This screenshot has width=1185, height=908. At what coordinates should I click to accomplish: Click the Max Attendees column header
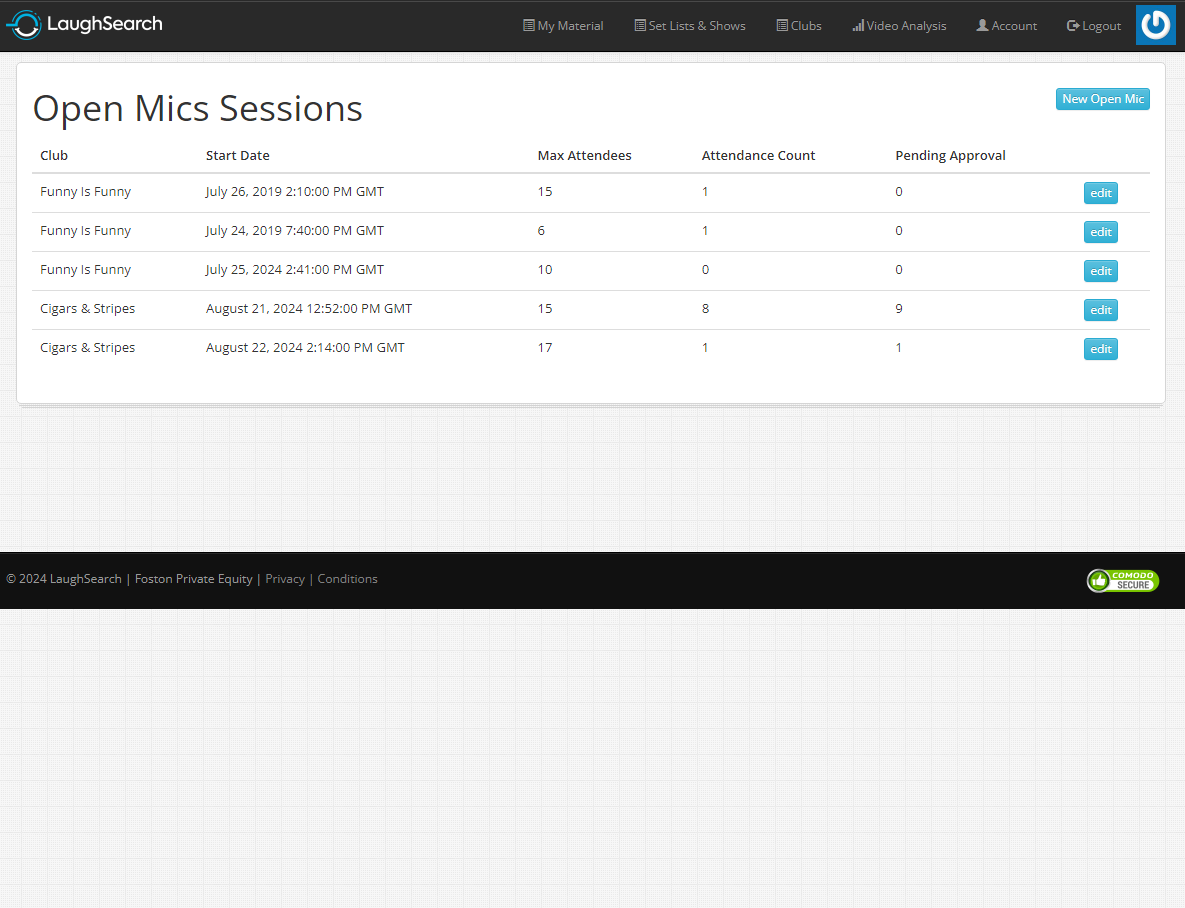click(584, 156)
